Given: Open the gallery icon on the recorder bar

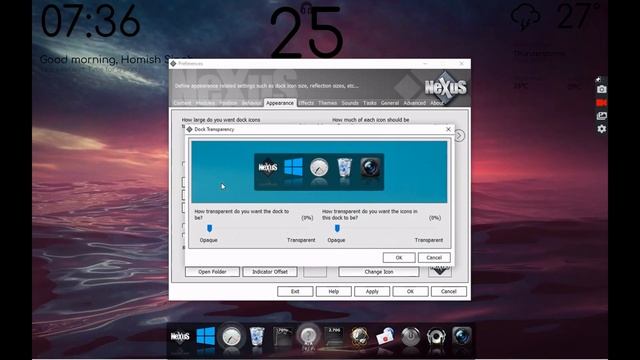Looking at the screenshot, I should (x=602, y=116).
